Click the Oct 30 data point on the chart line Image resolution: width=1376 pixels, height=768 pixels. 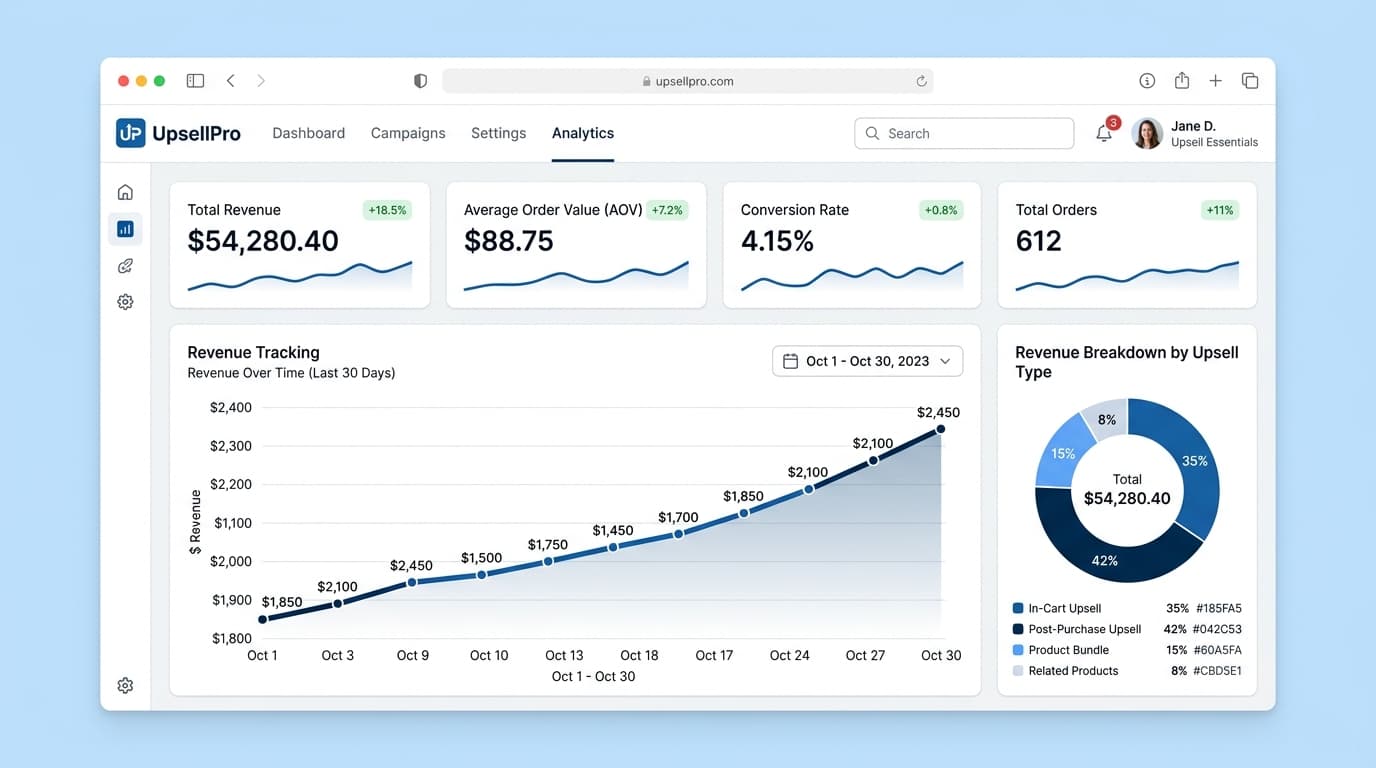pos(941,430)
